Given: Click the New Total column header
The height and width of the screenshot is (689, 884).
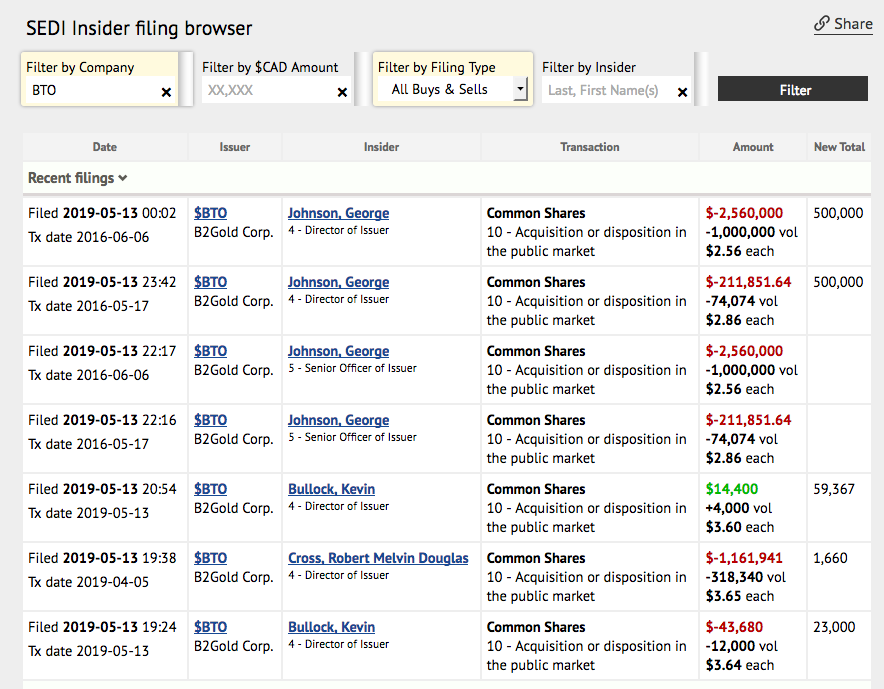Looking at the screenshot, I should tap(839, 147).
